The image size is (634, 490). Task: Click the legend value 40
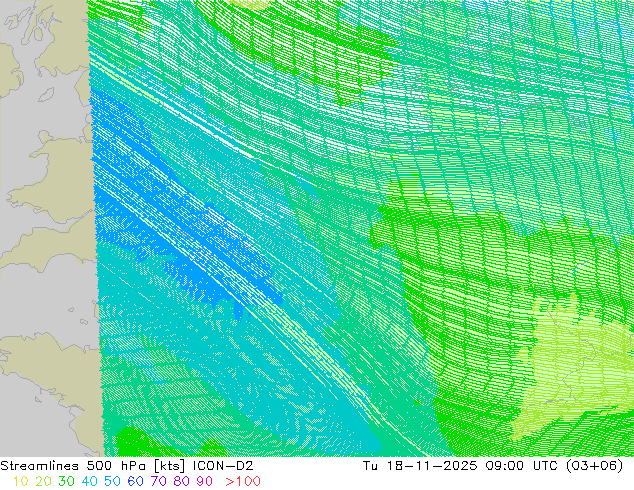click(89, 481)
